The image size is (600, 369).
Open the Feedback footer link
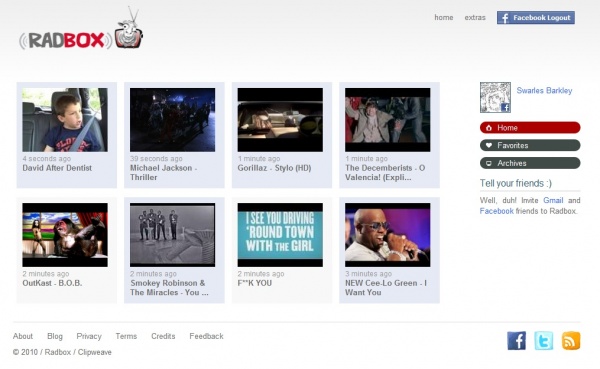click(206, 336)
